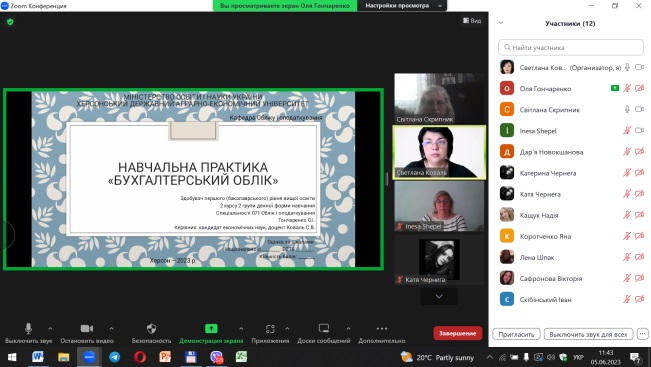Open the View menu in top right of the video area

point(472,20)
